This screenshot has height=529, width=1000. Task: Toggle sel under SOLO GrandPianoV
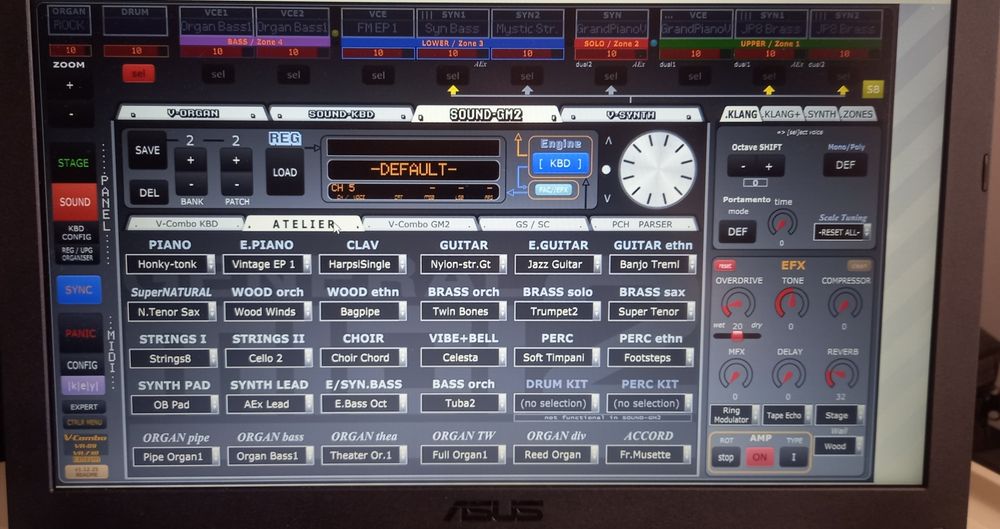pos(610,77)
